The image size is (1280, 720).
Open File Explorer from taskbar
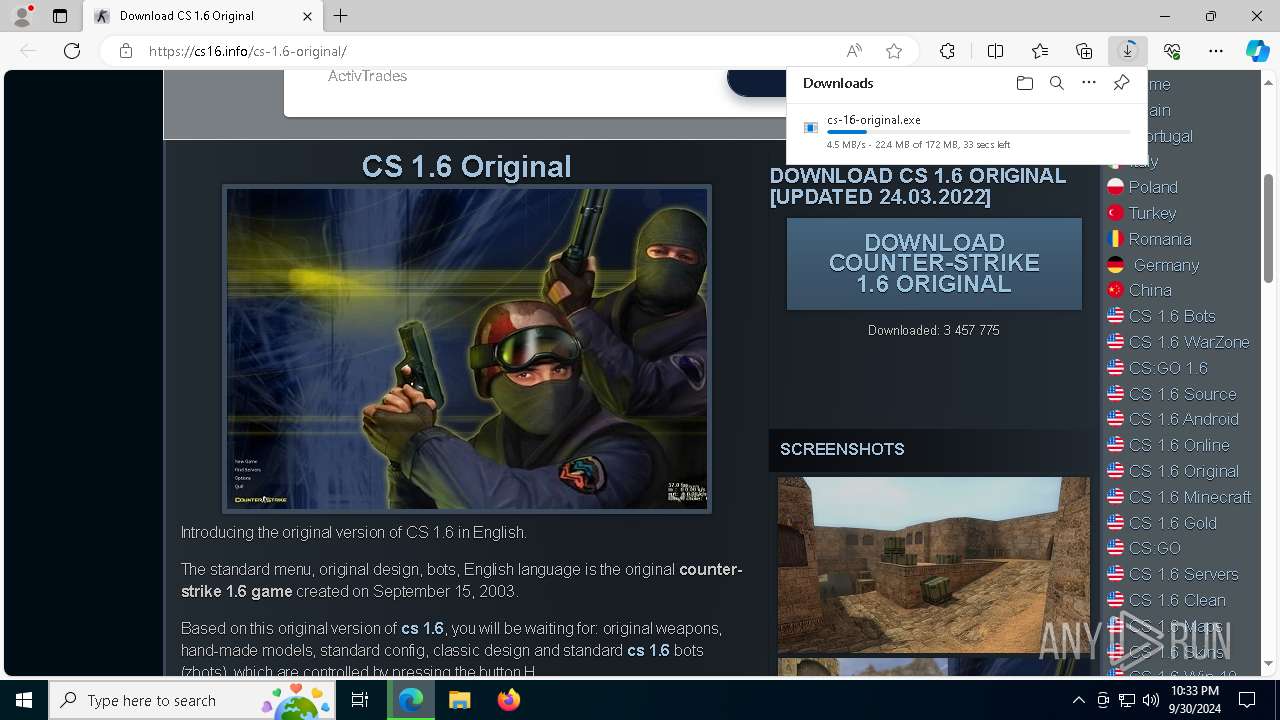coord(460,700)
